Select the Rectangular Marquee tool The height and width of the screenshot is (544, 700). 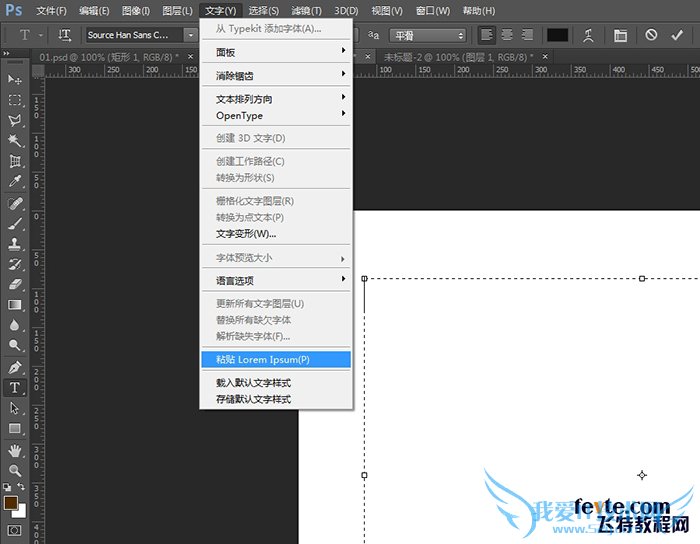(x=14, y=100)
